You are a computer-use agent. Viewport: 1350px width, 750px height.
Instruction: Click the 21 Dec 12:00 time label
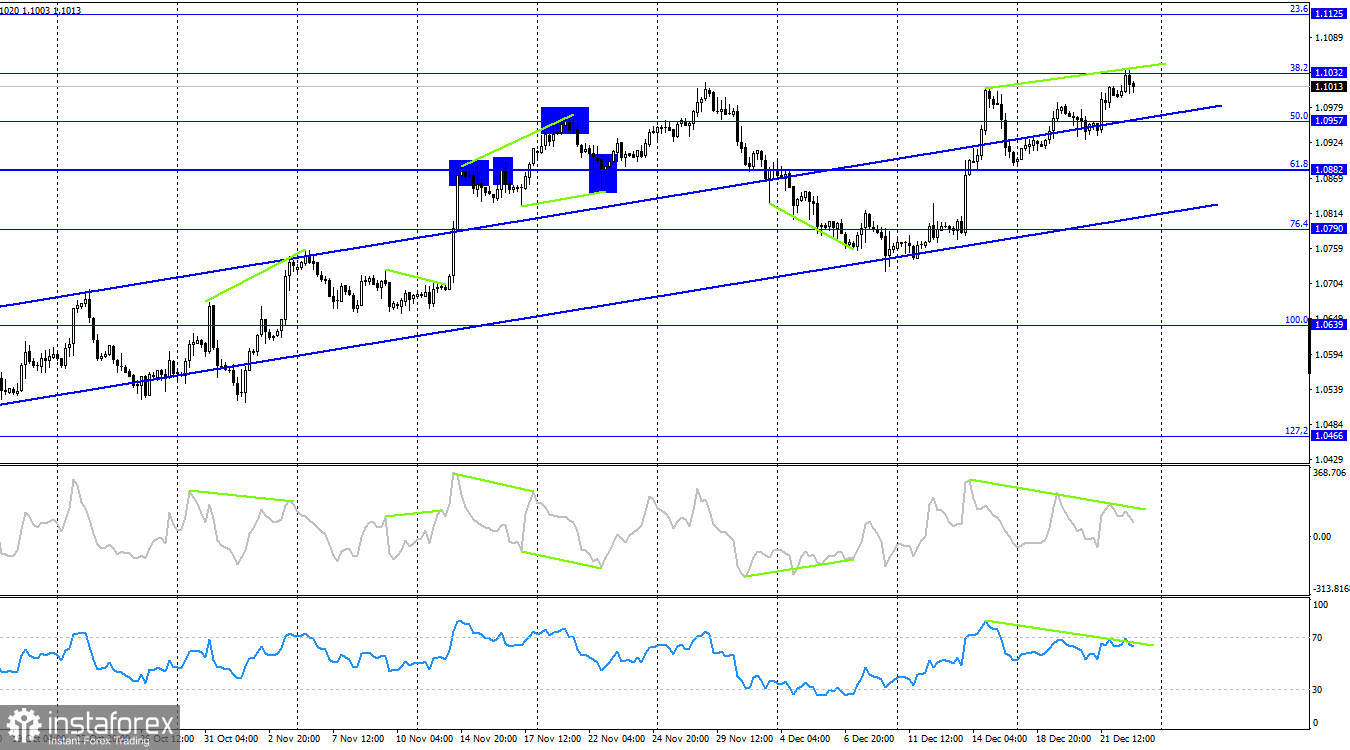1127,738
